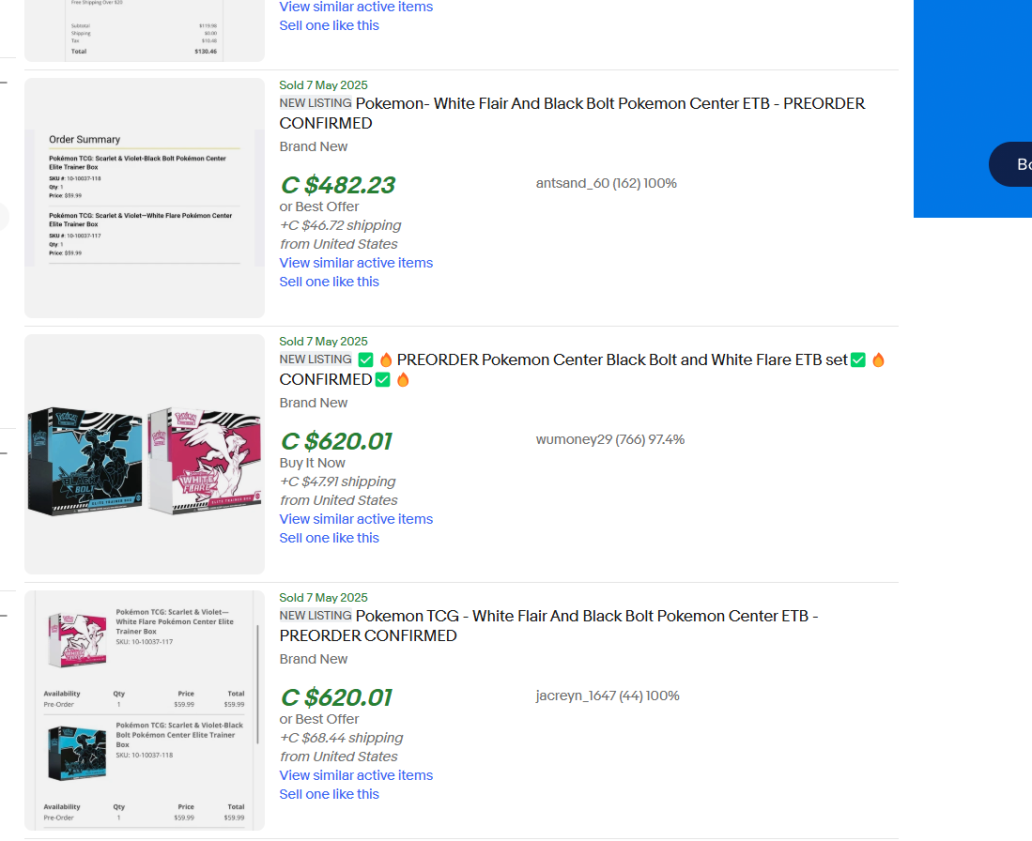Click the Buy It Now label

(312, 463)
